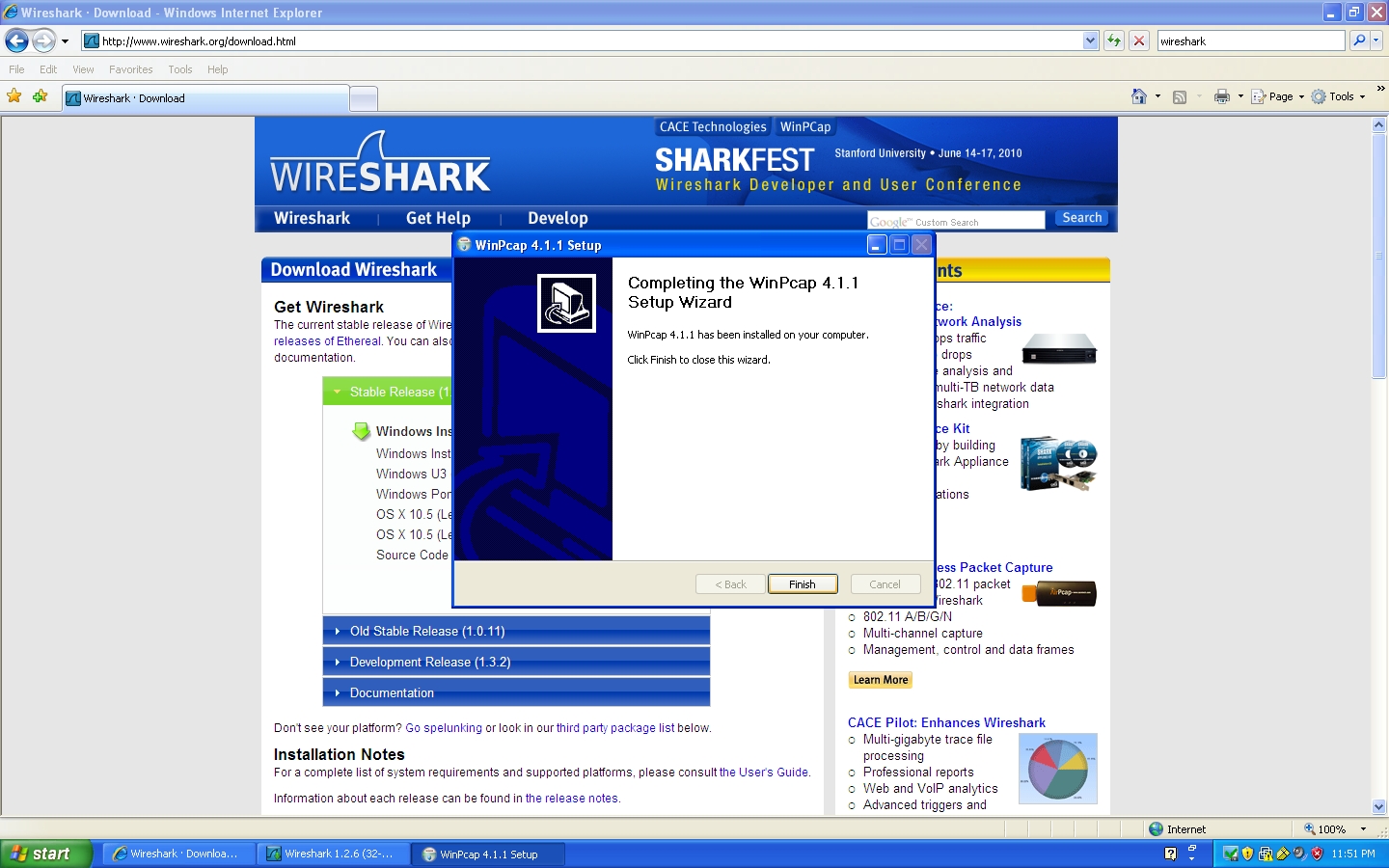Click the Develop navigation item
Viewport: 1389px width, 868px height.
click(x=558, y=218)
